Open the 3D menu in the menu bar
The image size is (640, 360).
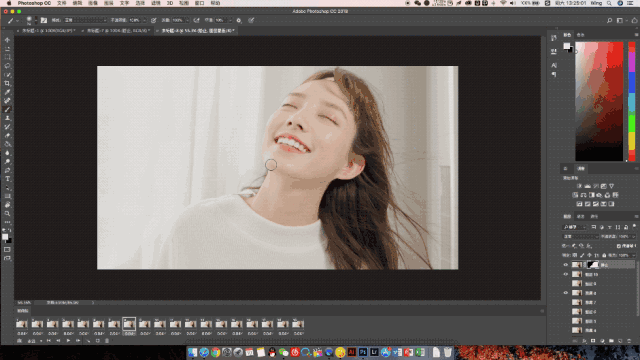pyautogui.click(x=170, y=3)
